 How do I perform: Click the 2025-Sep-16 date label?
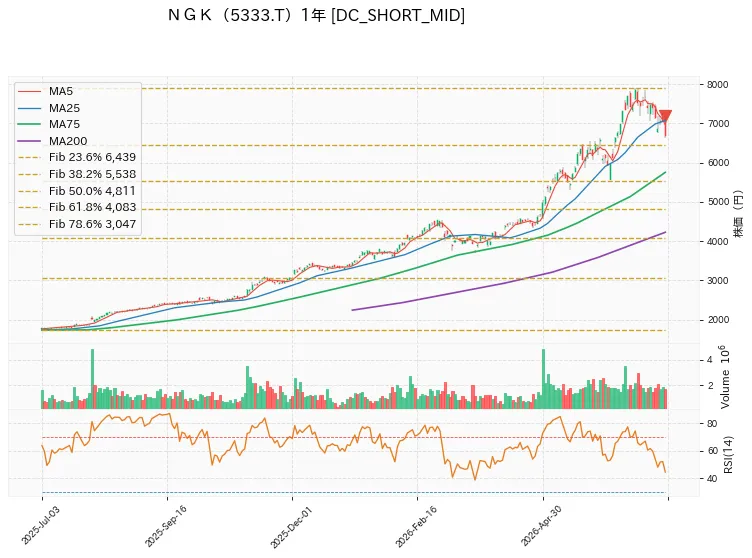(166, 525)
